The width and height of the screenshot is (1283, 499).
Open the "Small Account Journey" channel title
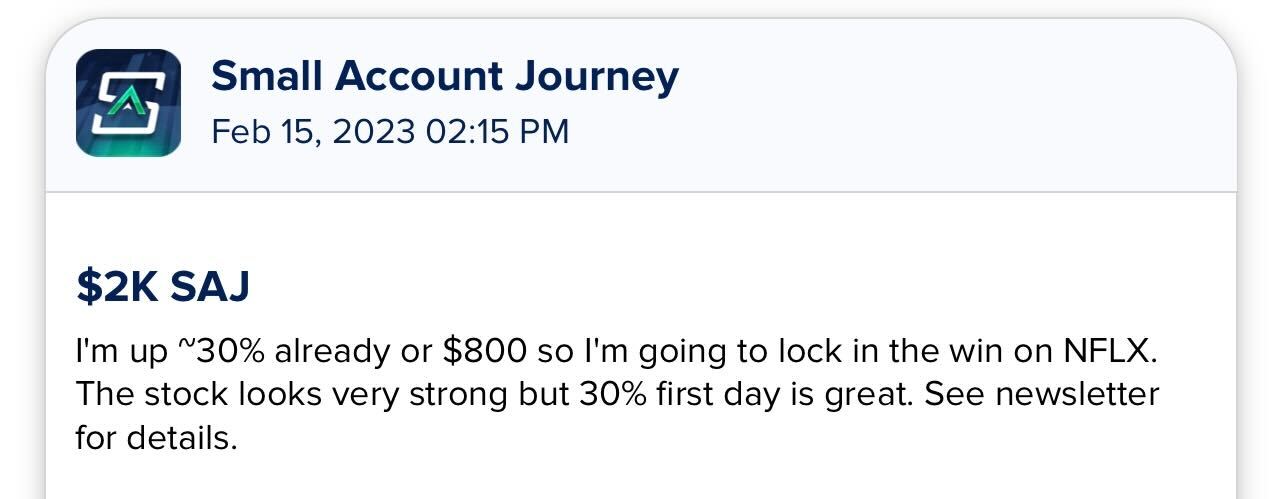444,76
